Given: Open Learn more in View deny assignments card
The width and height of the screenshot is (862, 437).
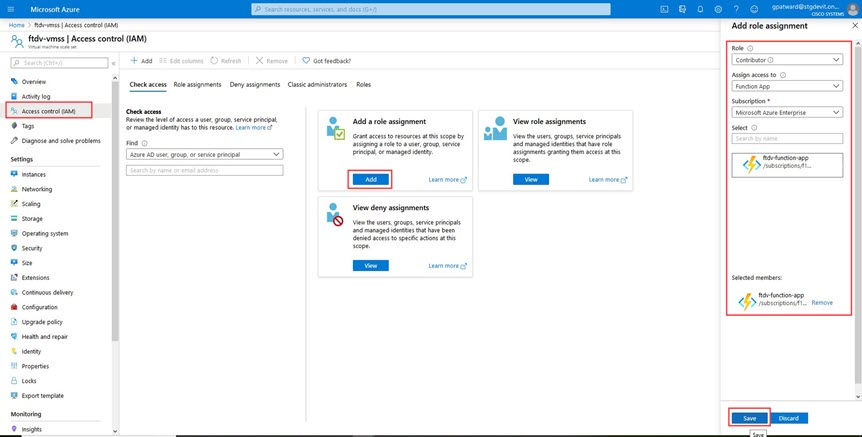Looking at the screenshot, I should tap(447, 266).
